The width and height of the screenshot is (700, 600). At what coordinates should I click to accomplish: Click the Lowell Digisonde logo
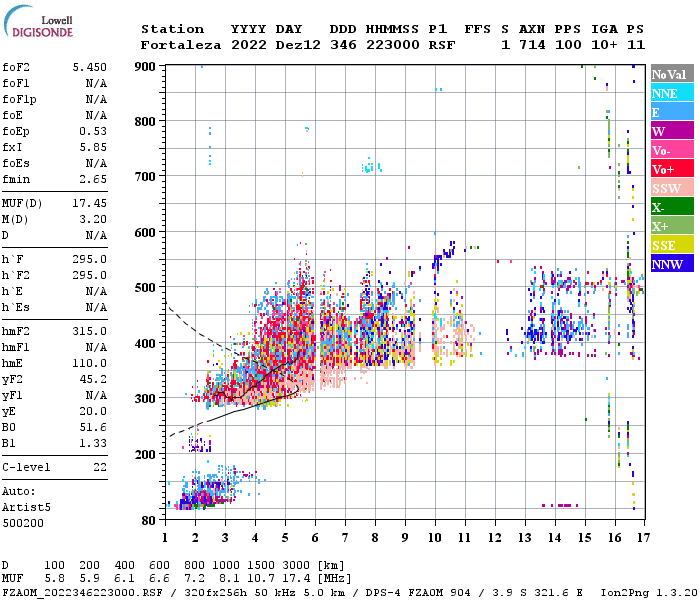pyautogui.click(x=38, y=21)
